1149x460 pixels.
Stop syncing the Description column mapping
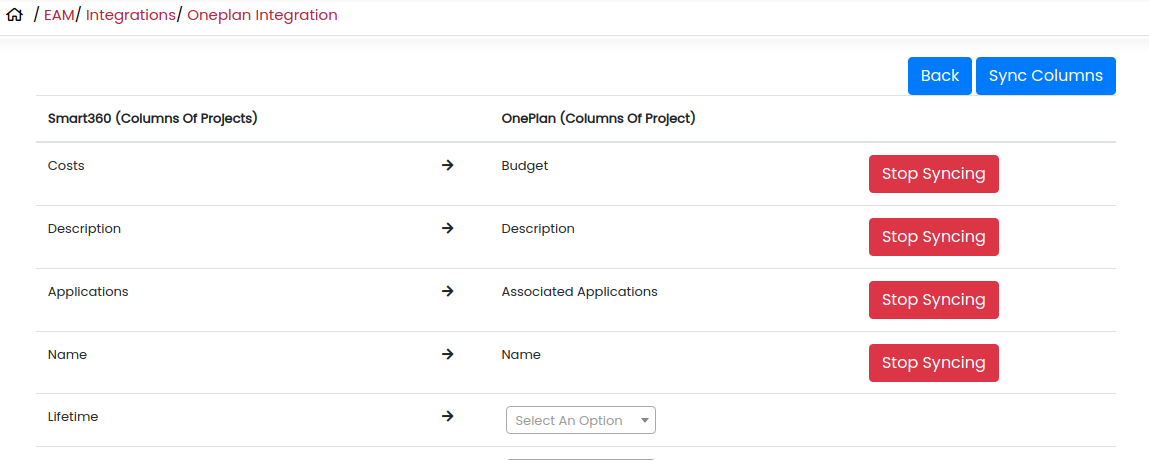pyautogui.click(x=934, y=237)
